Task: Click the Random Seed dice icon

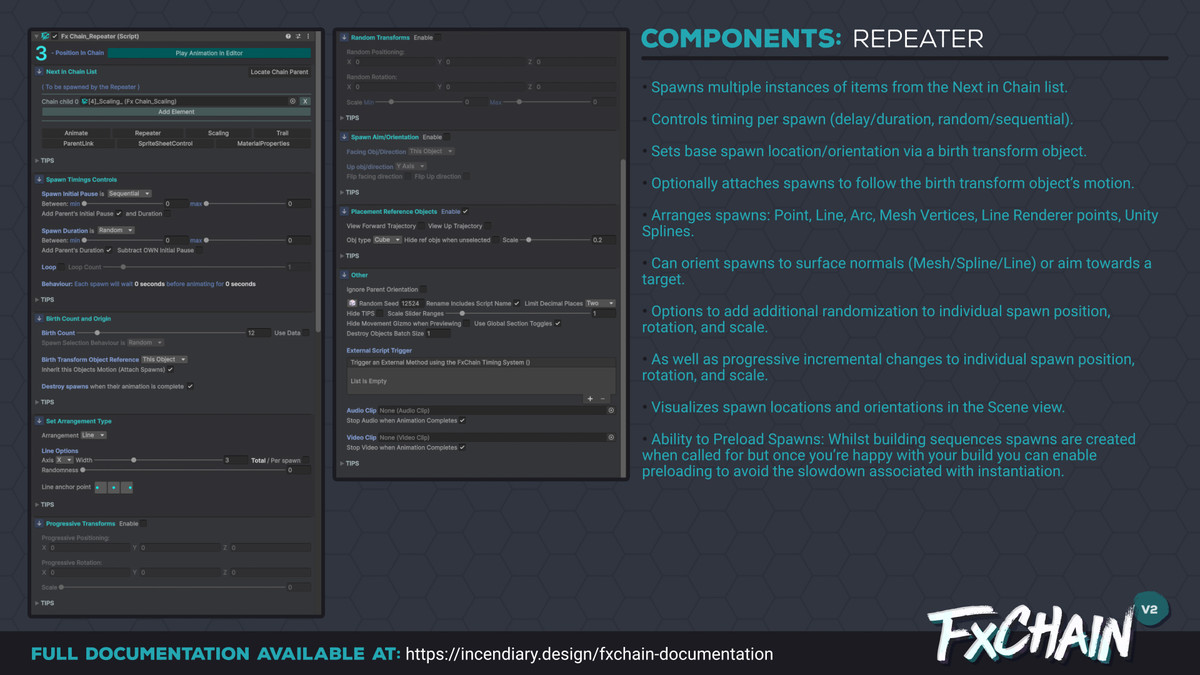Action: 352,302
